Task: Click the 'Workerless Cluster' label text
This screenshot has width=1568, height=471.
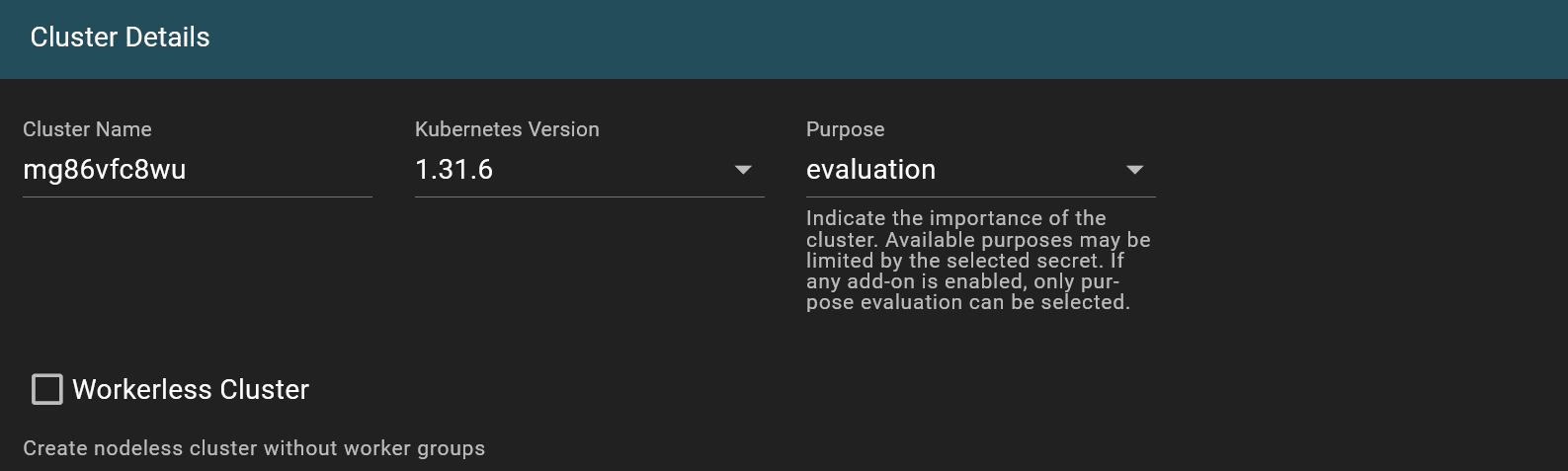Action: 191,389
